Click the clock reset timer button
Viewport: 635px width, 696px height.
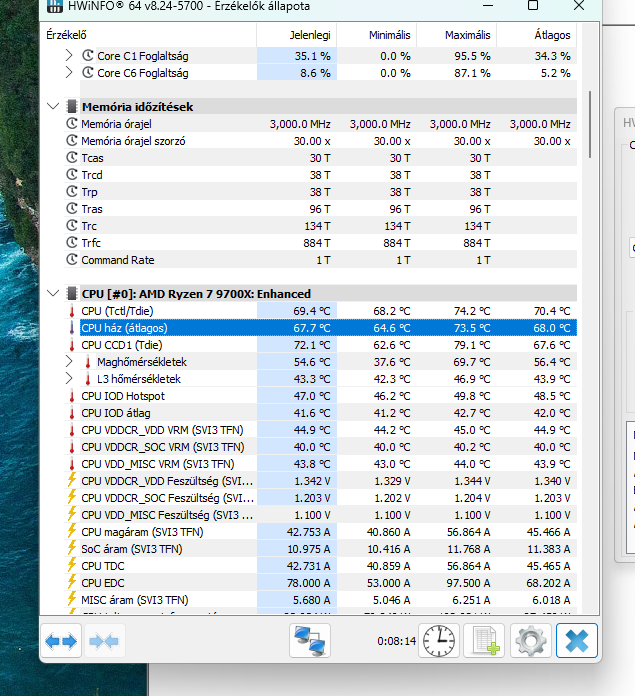coord(439,641)
